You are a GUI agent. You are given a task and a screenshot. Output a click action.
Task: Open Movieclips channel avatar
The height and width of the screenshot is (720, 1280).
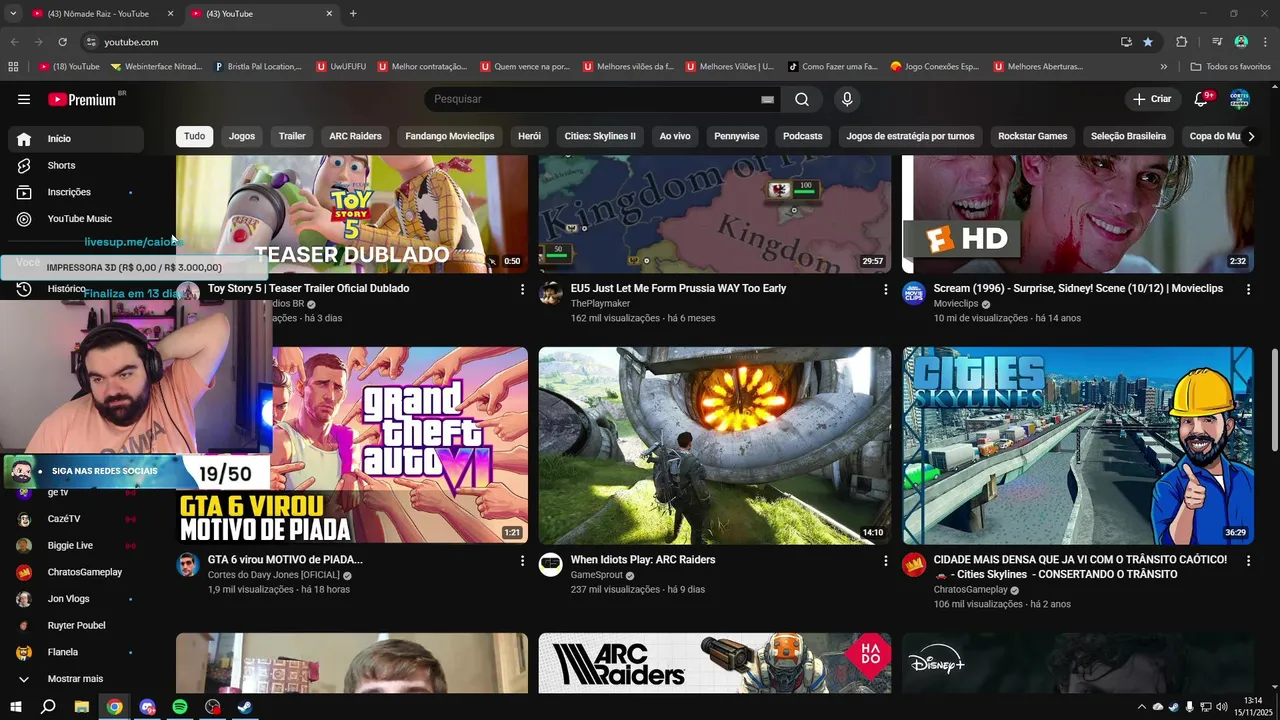(x=914, y=293)
